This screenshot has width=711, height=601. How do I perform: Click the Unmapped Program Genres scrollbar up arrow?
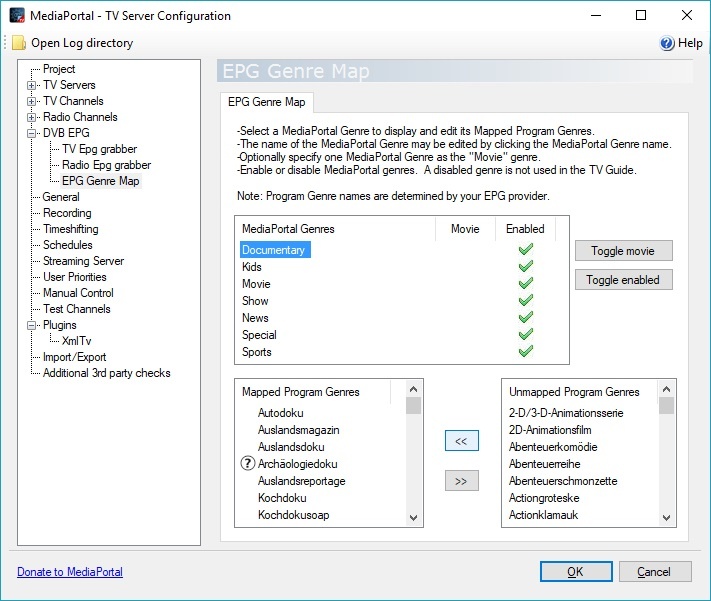666,389
